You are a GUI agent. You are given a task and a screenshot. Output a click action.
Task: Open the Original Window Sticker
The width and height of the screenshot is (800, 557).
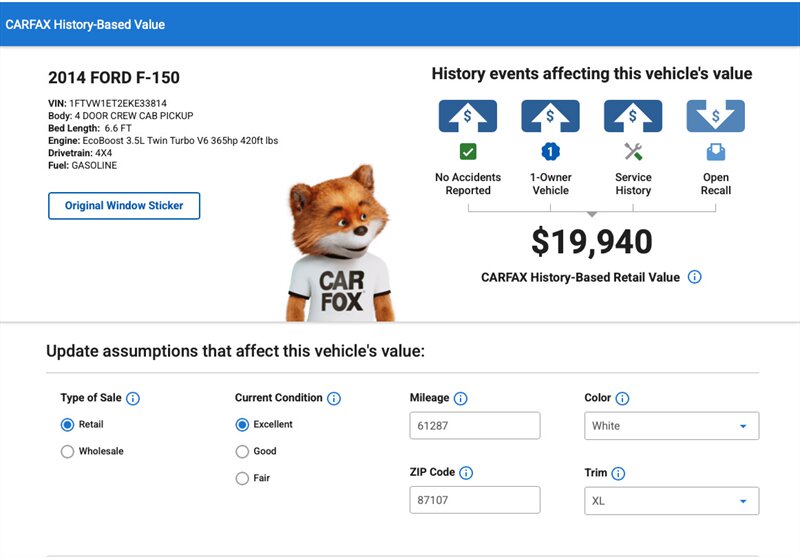tap(124, 206)
